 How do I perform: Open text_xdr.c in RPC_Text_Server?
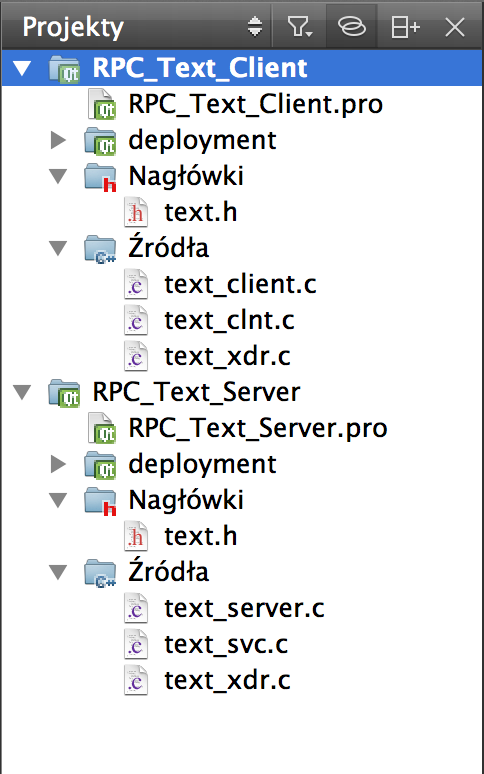227,681
